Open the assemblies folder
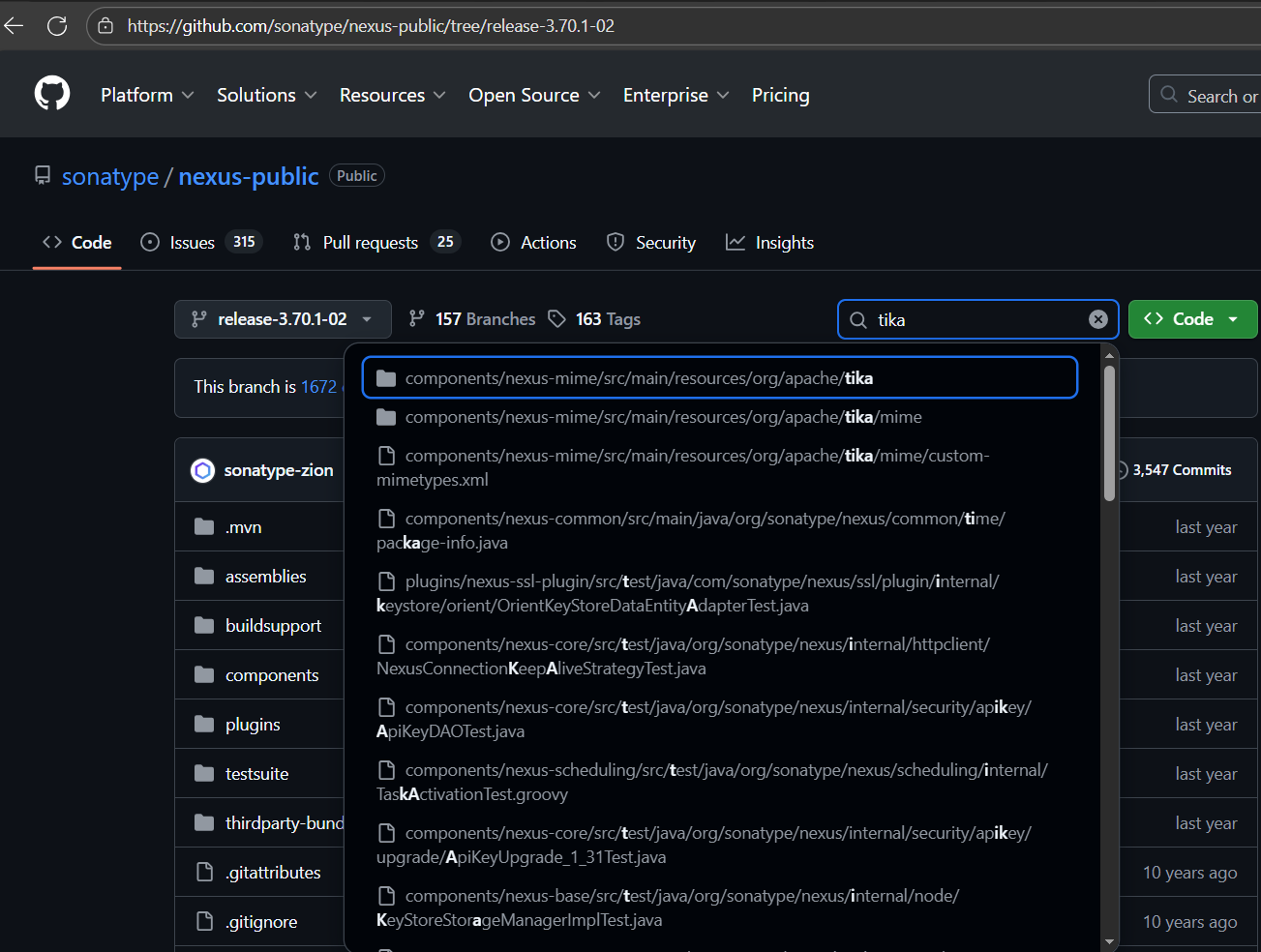Screen dimensions: 1261x952 coord(266,577)
